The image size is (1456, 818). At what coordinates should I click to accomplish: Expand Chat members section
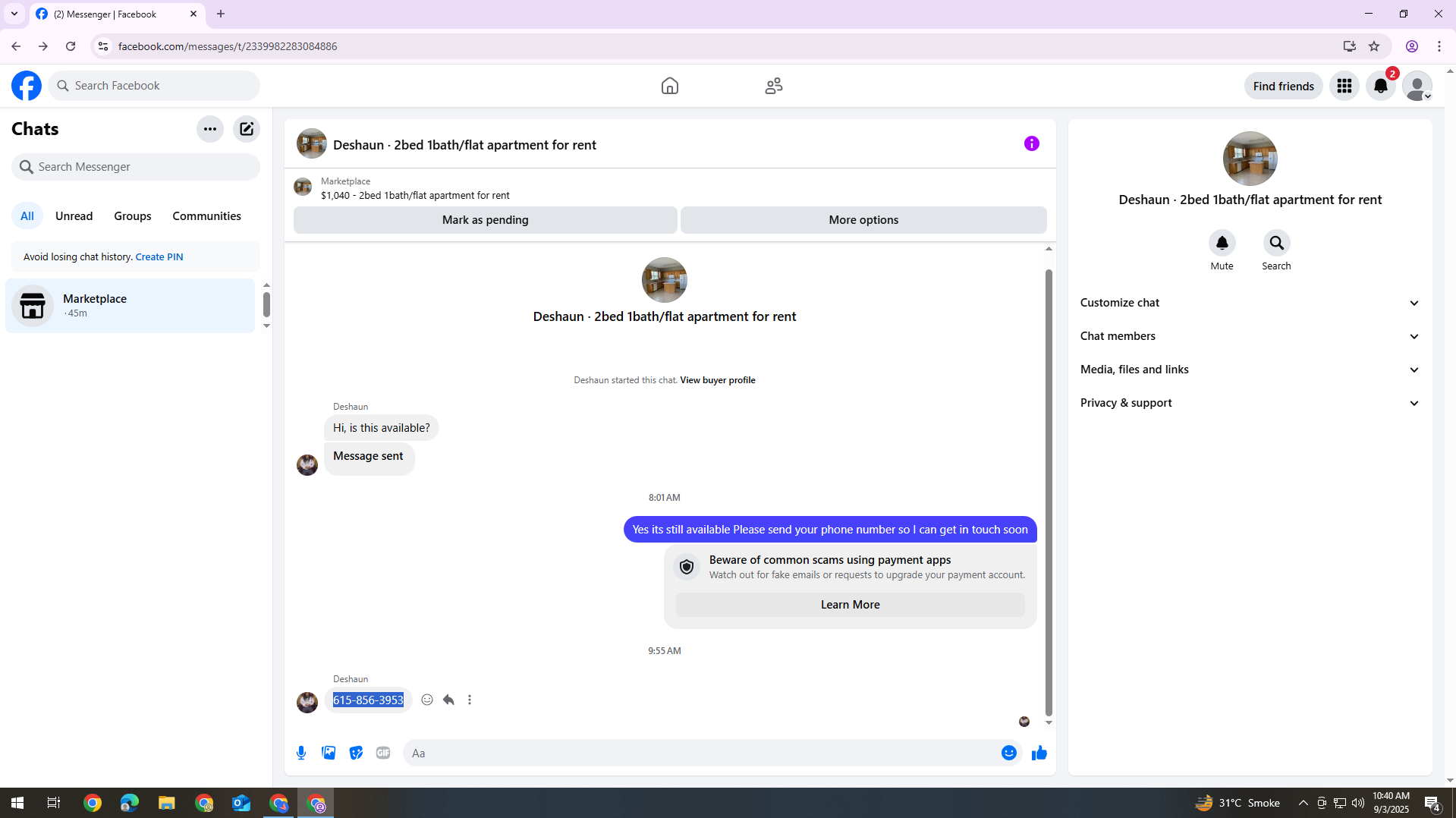pyautogui.click(x=1250, y=336)
